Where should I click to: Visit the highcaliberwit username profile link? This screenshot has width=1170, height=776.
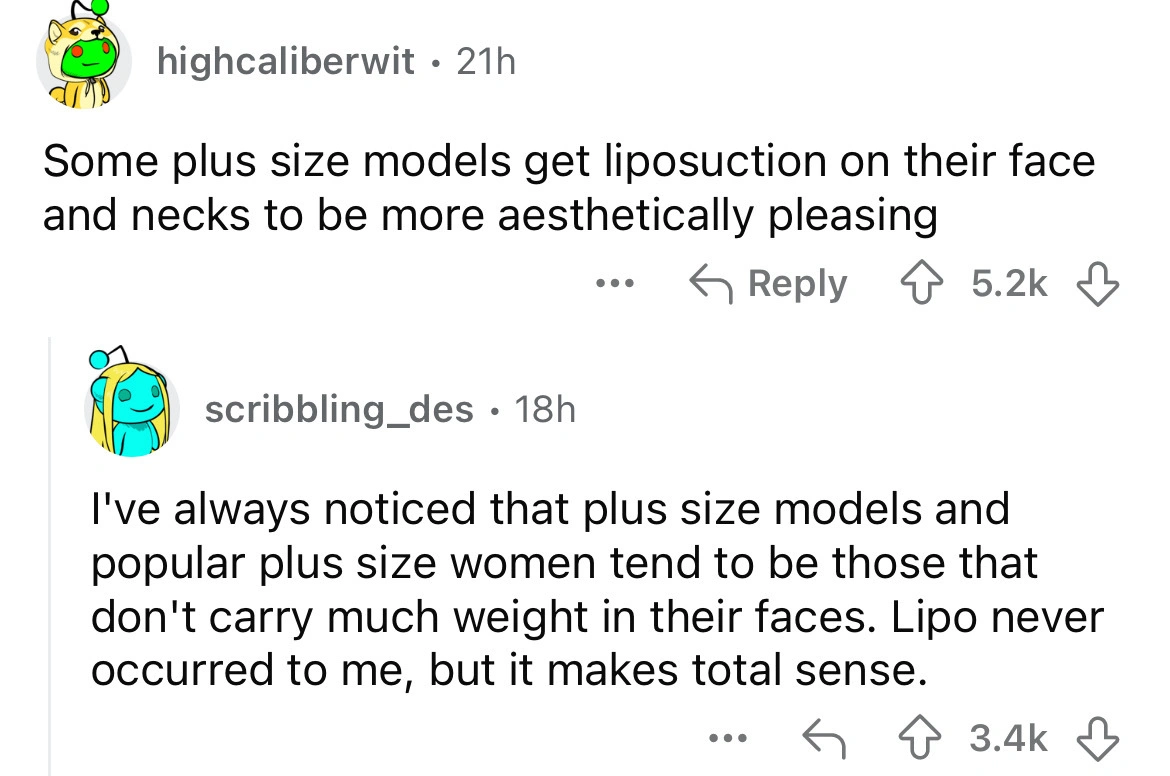click(285, 61)
